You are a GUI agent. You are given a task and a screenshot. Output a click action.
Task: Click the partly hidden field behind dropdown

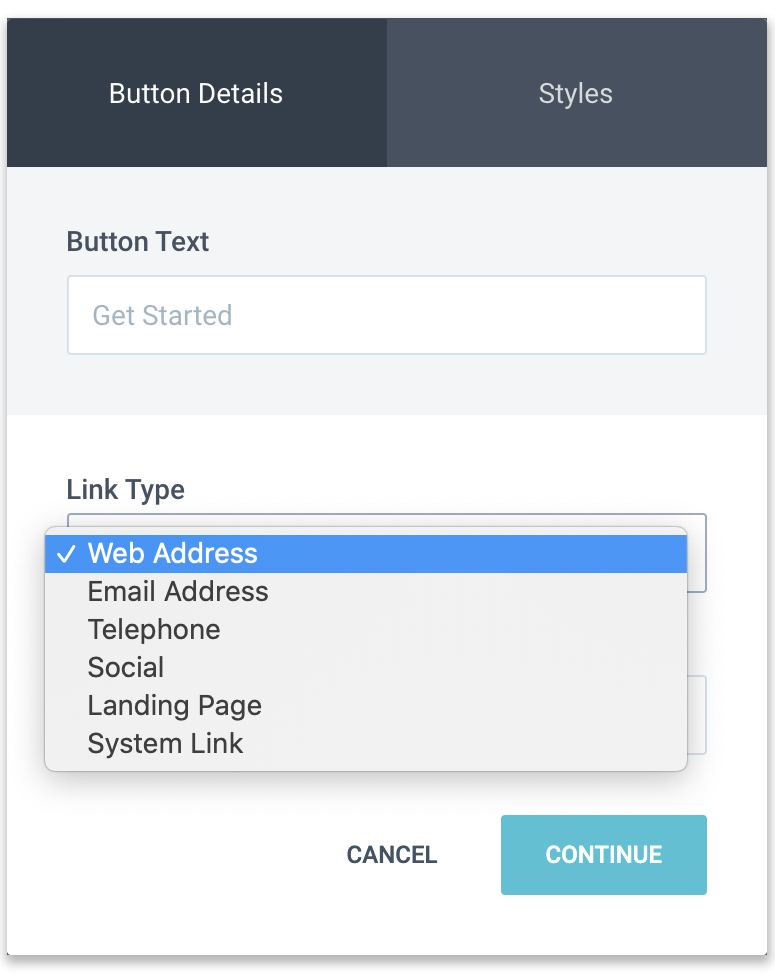(x=697, y=715)
